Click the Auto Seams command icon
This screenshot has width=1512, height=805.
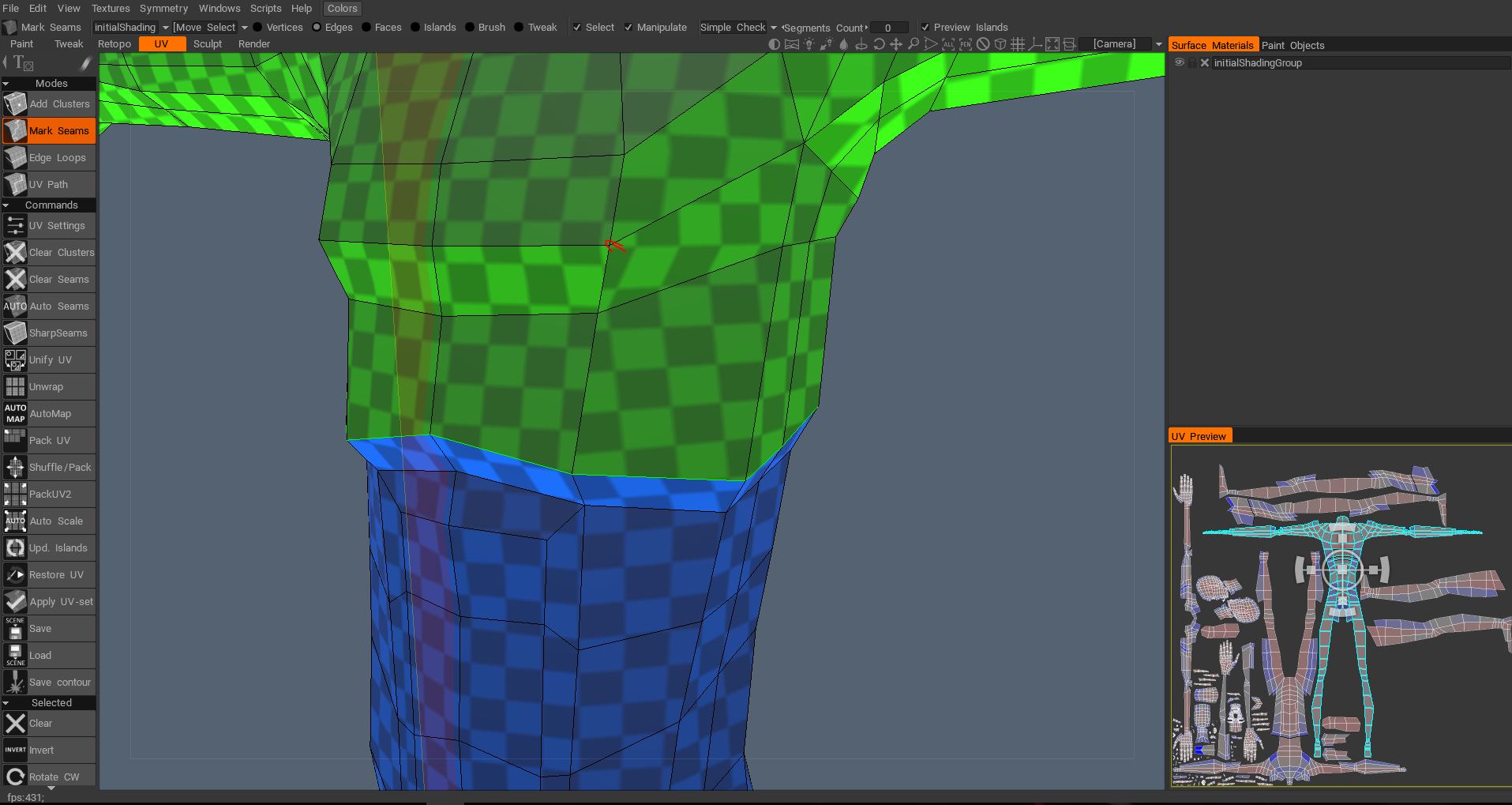(15, 307)
